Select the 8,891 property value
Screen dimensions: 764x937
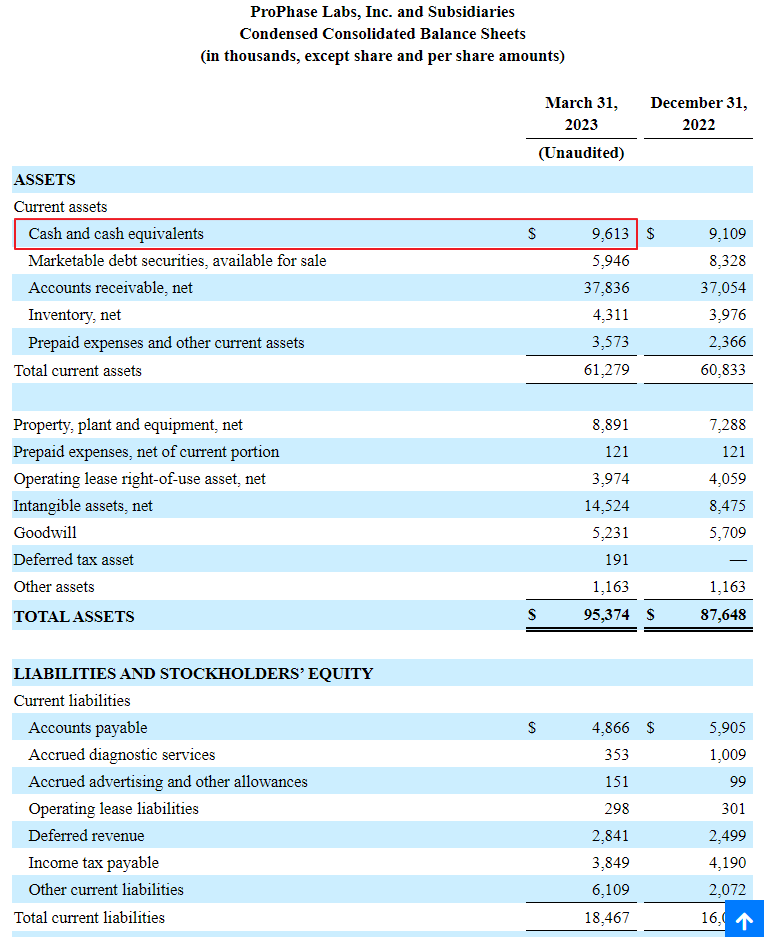pos(610,425)
